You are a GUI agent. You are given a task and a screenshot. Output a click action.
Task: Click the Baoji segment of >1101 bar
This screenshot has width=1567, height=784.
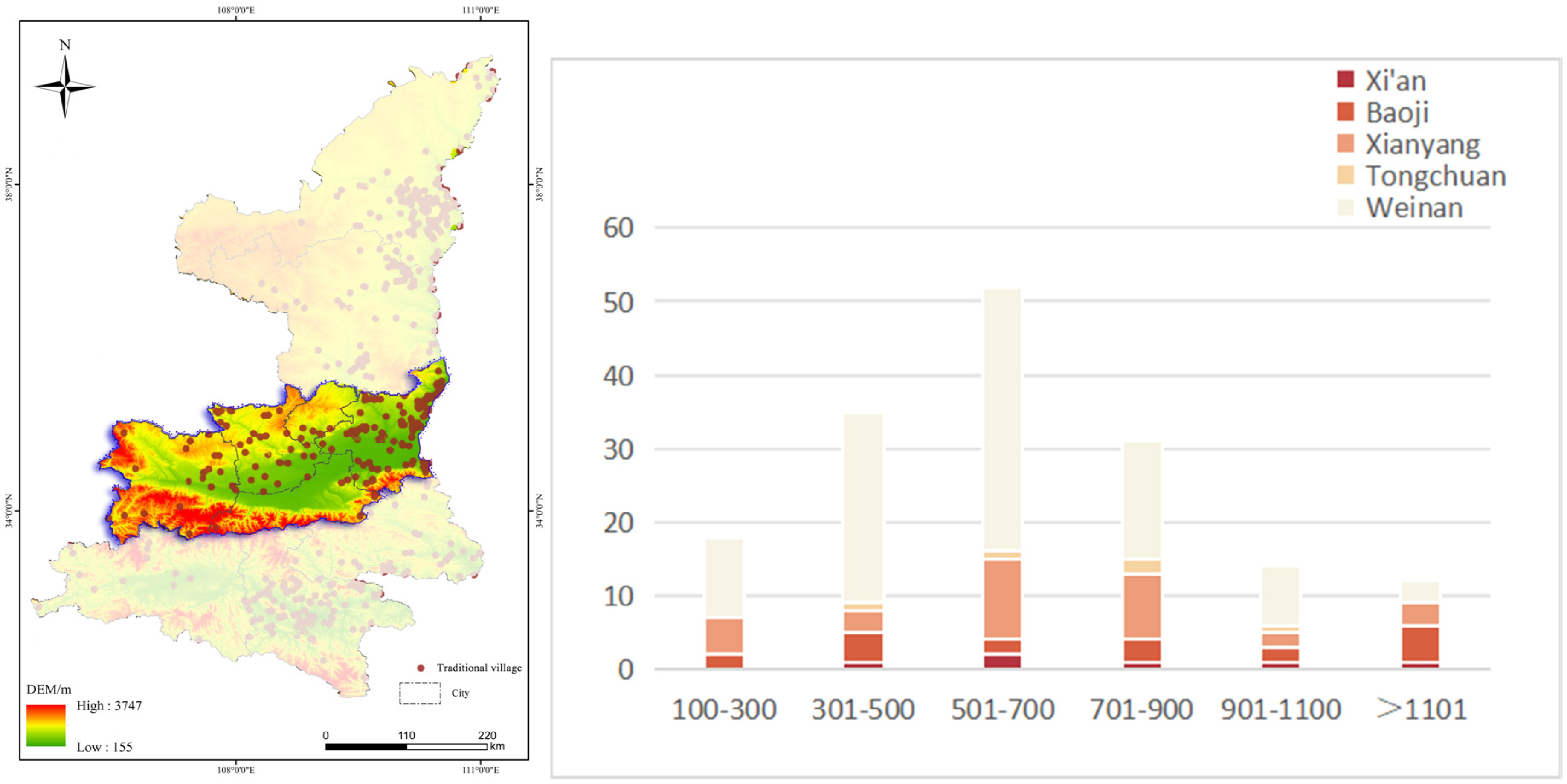[x=1420, y=643]
